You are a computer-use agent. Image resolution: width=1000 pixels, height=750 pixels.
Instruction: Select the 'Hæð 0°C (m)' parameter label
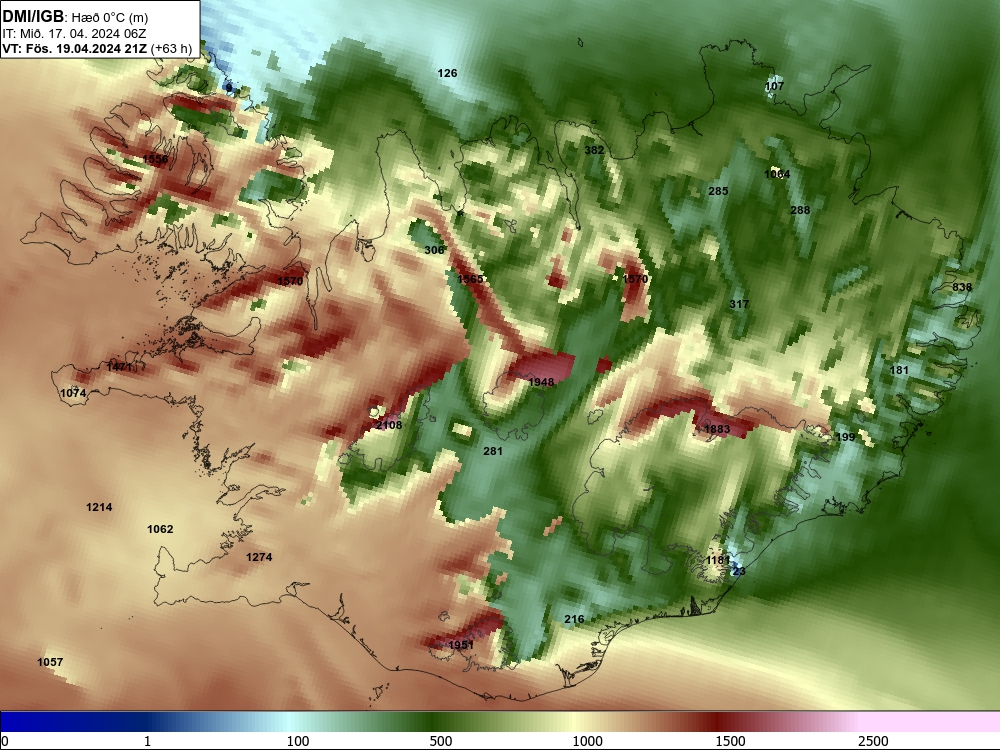click(x=110, y=18)
